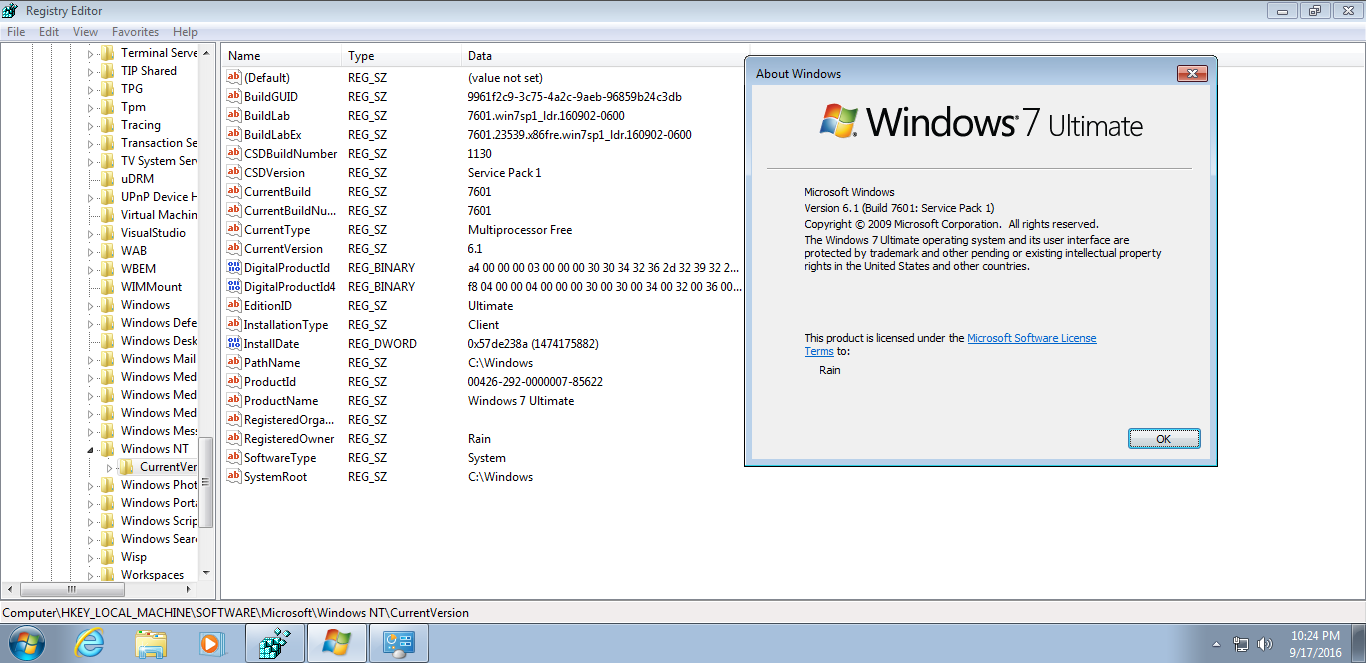
Task: Expand the TIP Shared tree node
Action: click(90, 71)
